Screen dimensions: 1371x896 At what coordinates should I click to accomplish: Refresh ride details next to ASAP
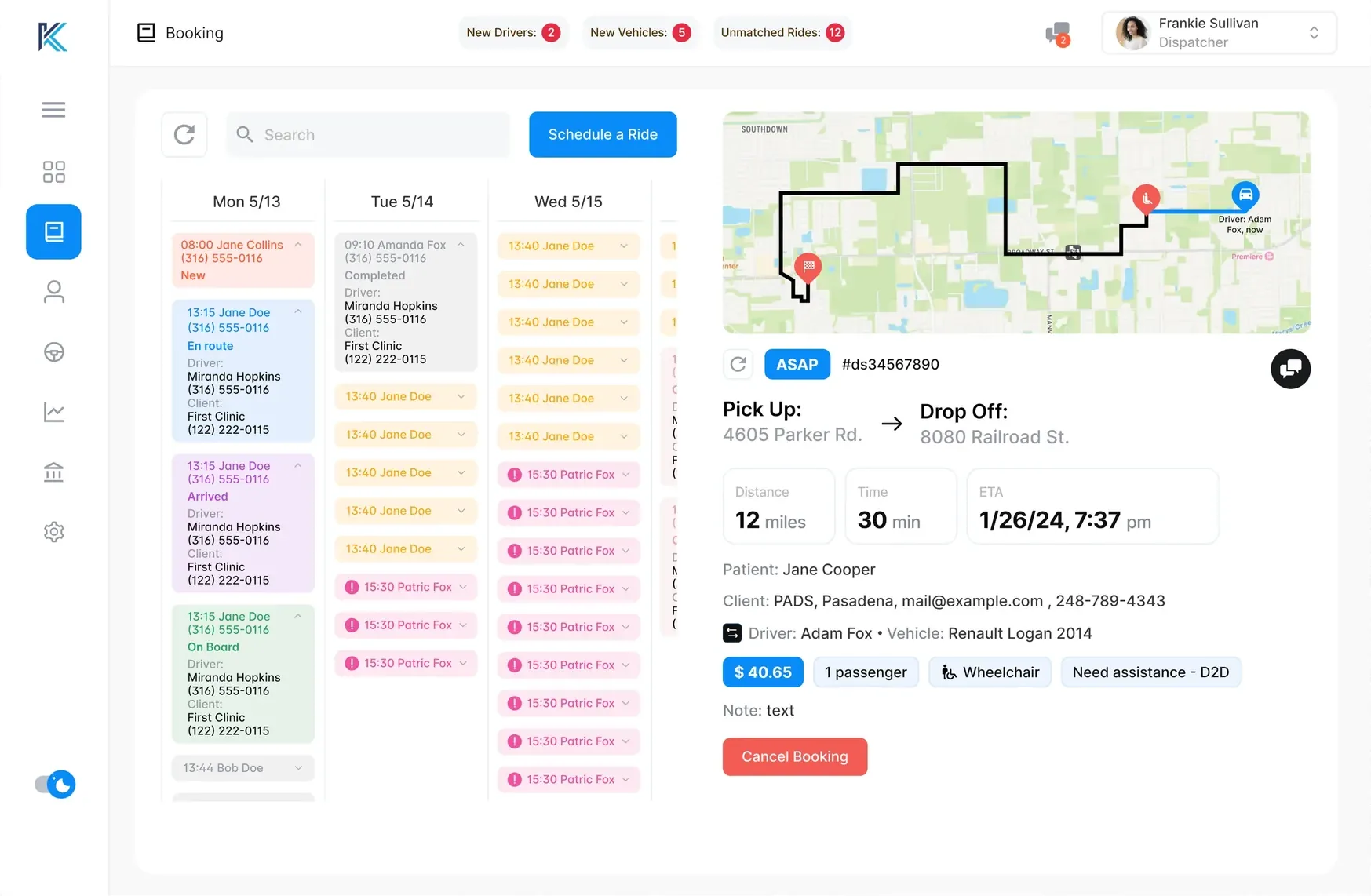[x=738, y=364]
